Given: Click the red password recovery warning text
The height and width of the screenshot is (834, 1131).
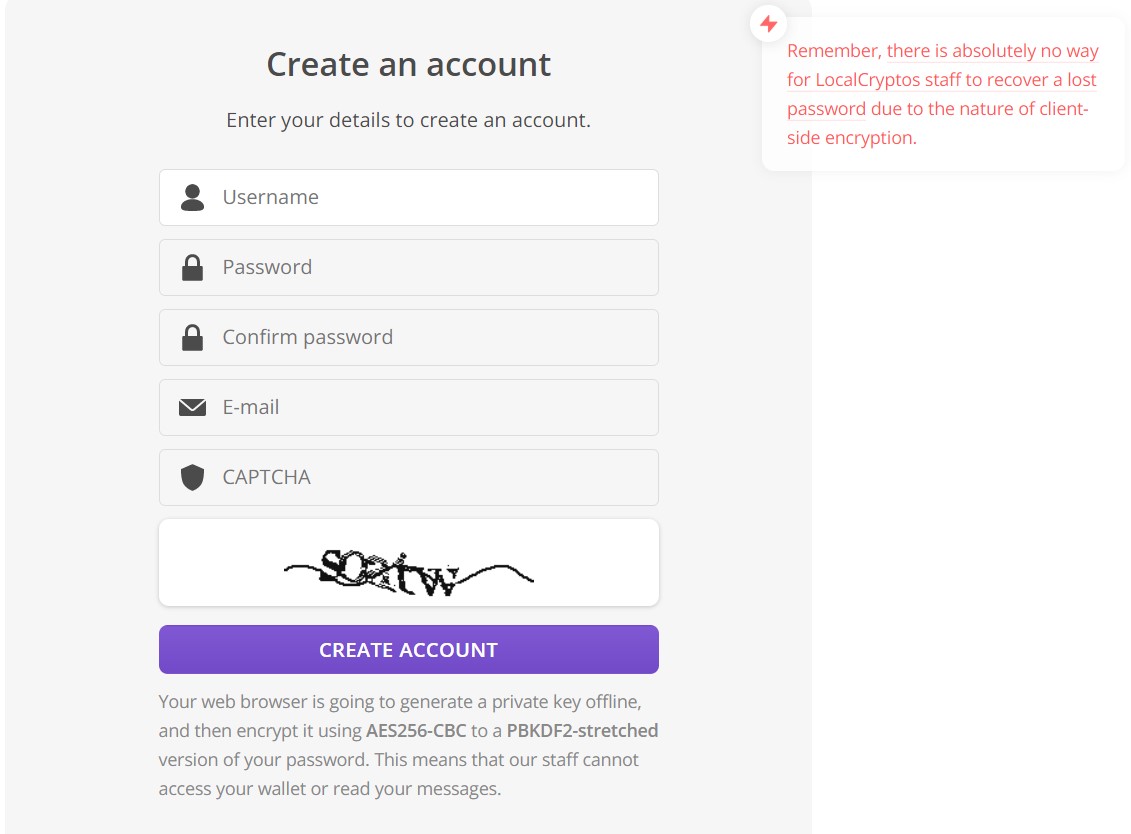Looking at the screenshot, I should coord(942,95).
